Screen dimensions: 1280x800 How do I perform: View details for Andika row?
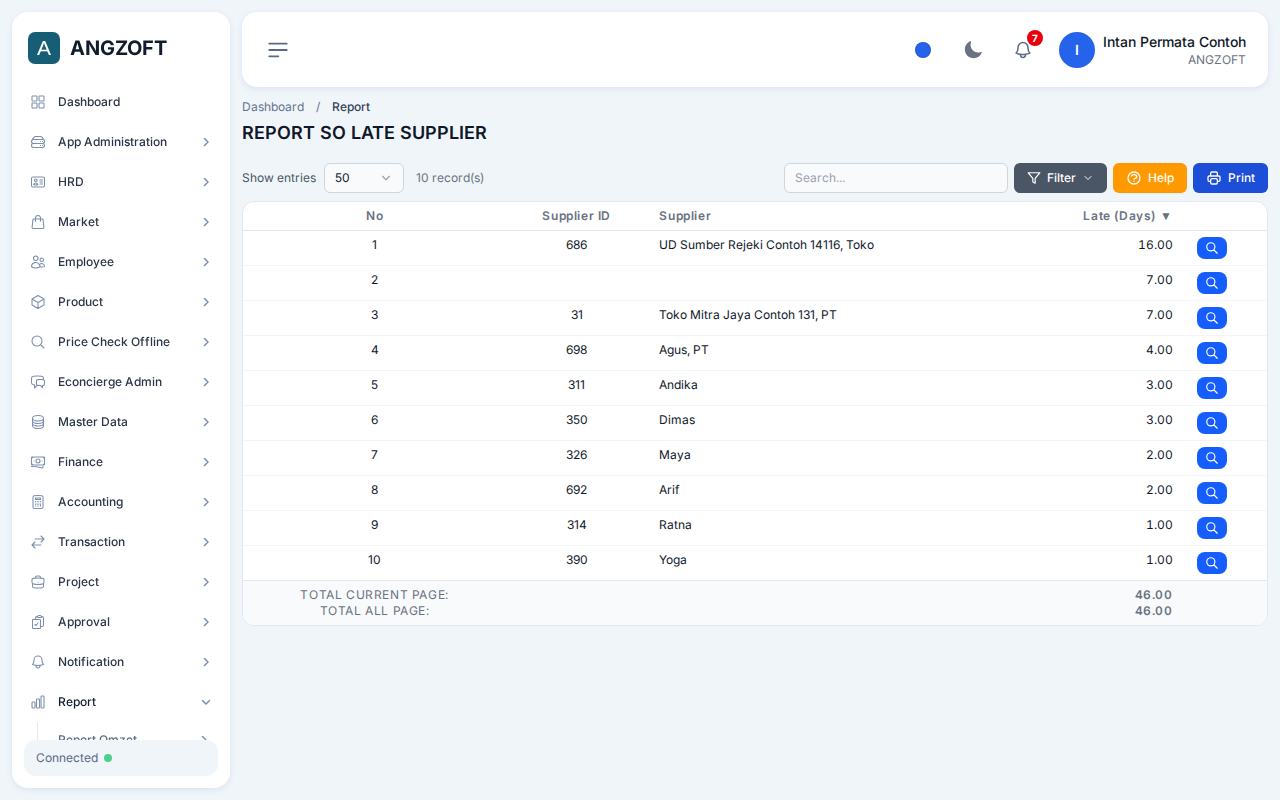tap(1212, 388)
